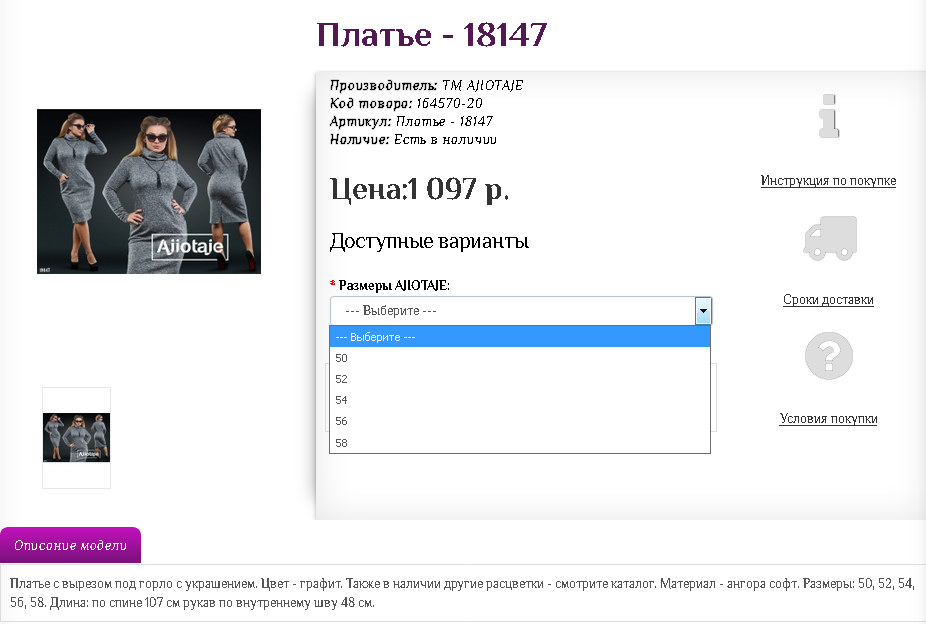Pick size 58 from the dropdown
Viewport: 926px width, 624px height.
519,442
